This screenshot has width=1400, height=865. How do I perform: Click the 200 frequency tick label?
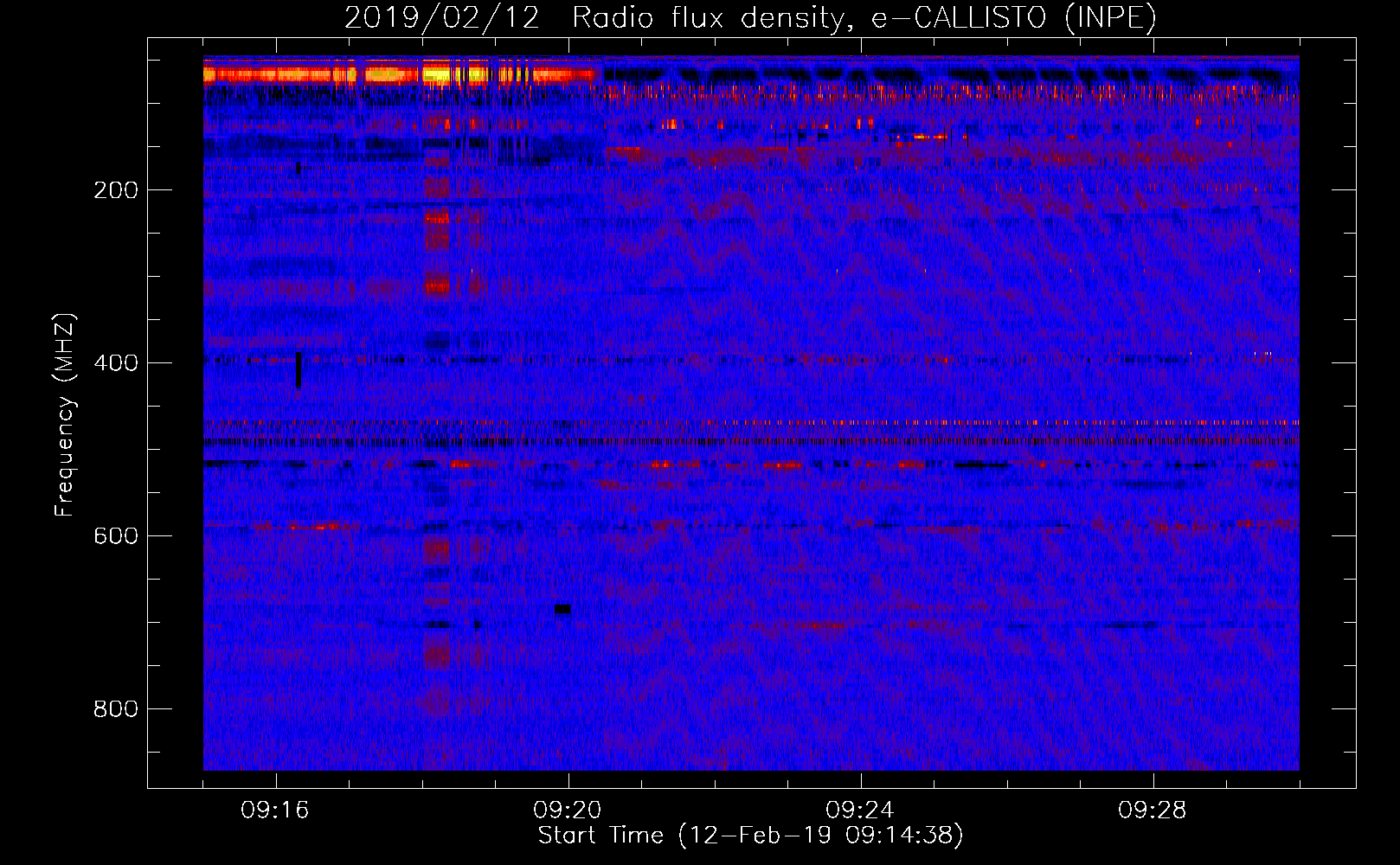pos(116,190)
